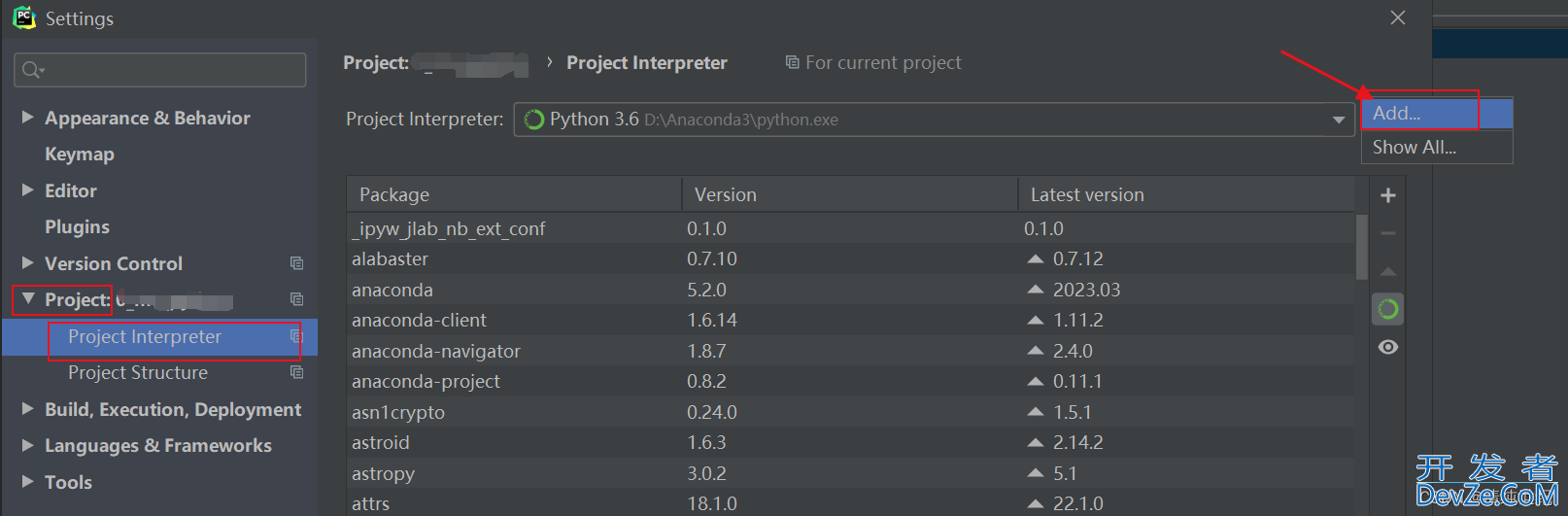Screen dimensions: 1568x516
Task: Click version 5.2.0 of anaconda
Action: click(x=706, y=290)
